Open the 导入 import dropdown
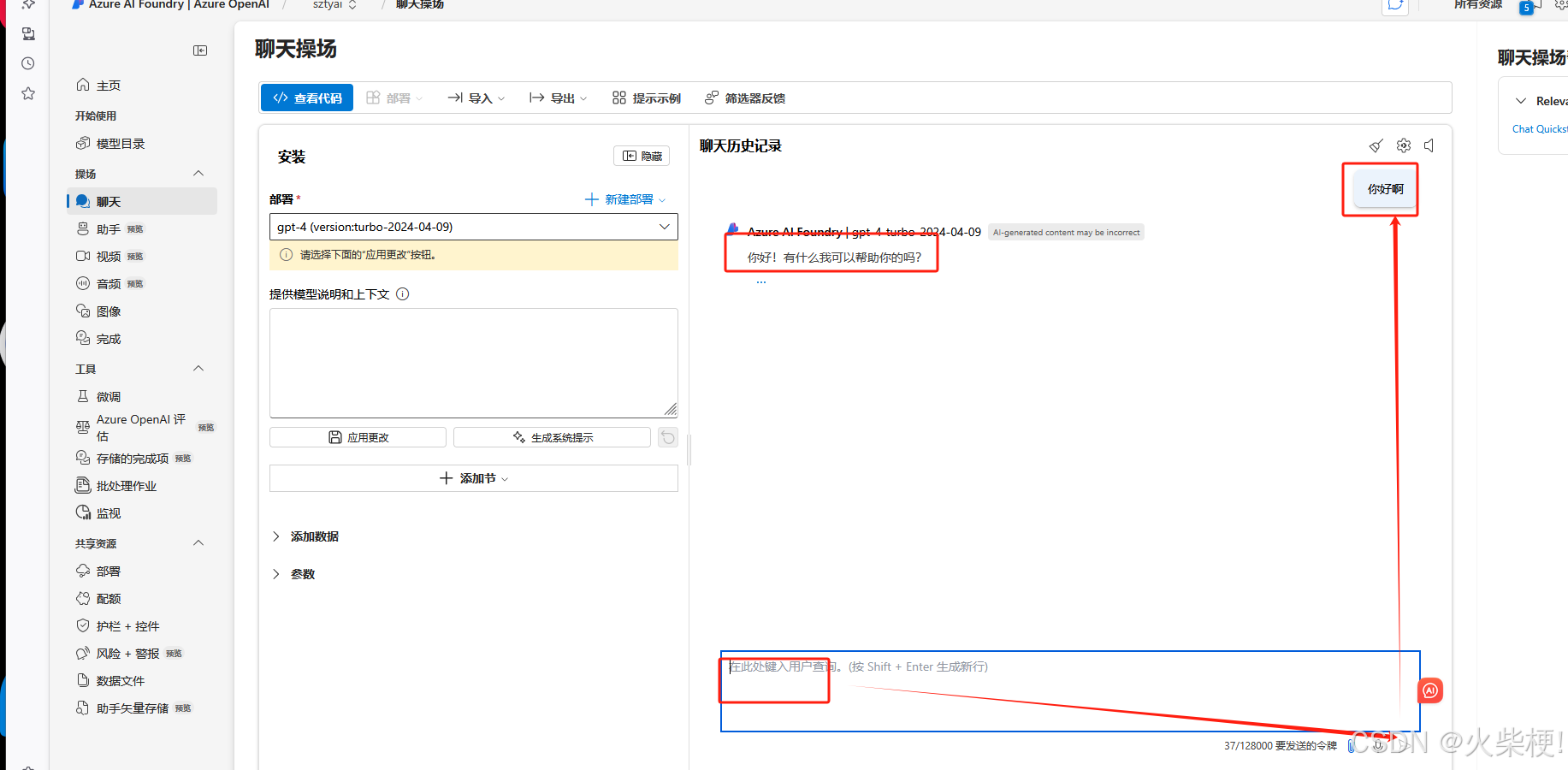1568x770 pixels. [x=476, y=98]
